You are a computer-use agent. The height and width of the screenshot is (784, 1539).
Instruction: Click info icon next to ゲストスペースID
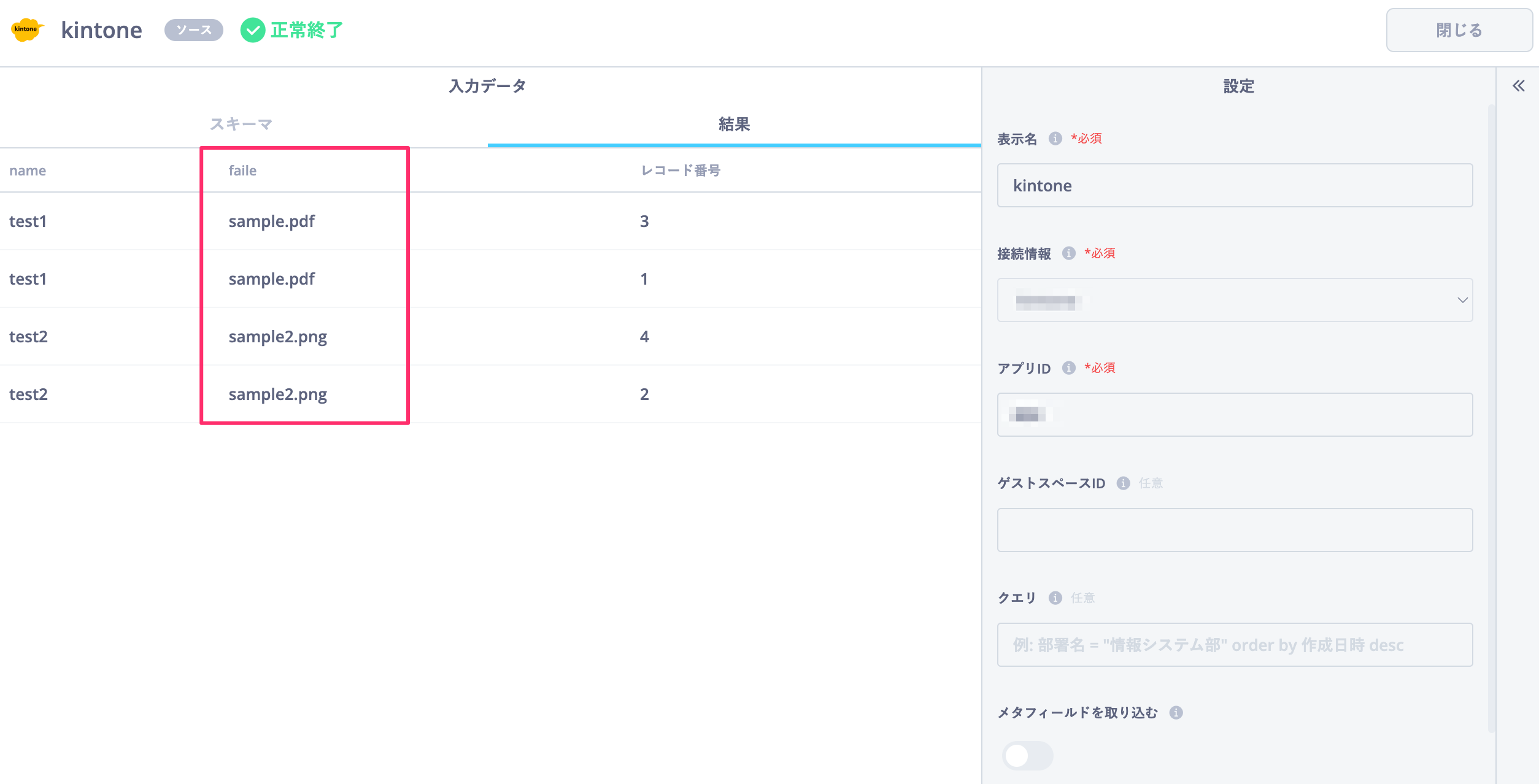click(x=1123, y=483)
